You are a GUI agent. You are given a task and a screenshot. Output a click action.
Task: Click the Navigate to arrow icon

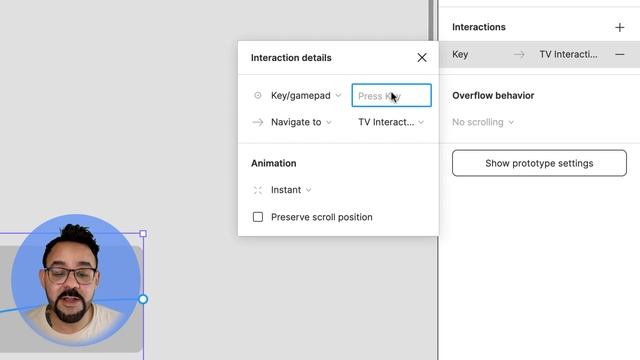(258, 122)
